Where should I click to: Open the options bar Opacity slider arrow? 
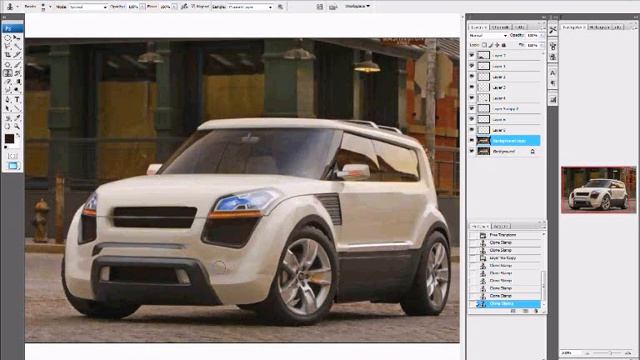[142, 7]
